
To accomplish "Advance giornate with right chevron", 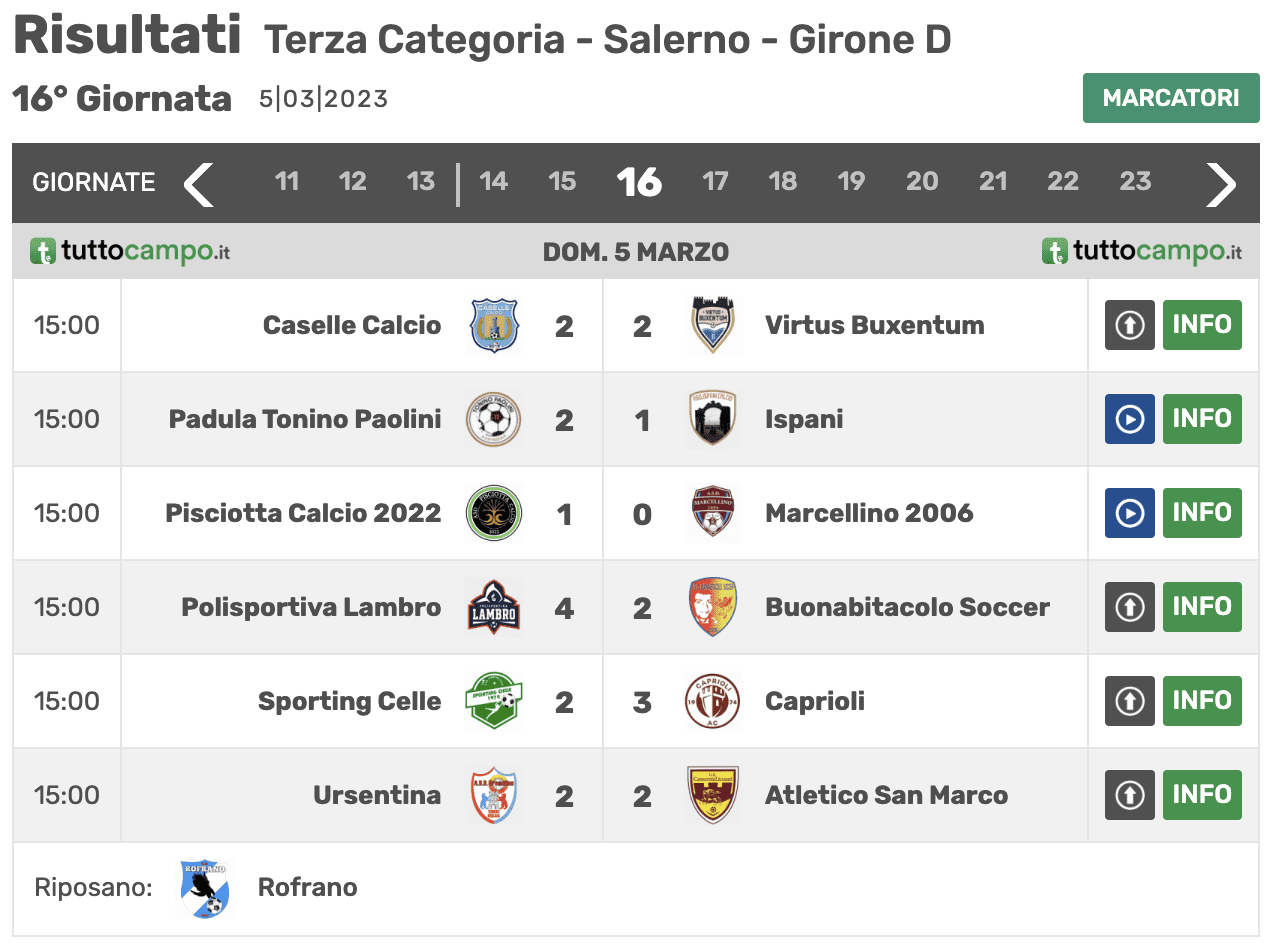I will tap(1221, 183).
